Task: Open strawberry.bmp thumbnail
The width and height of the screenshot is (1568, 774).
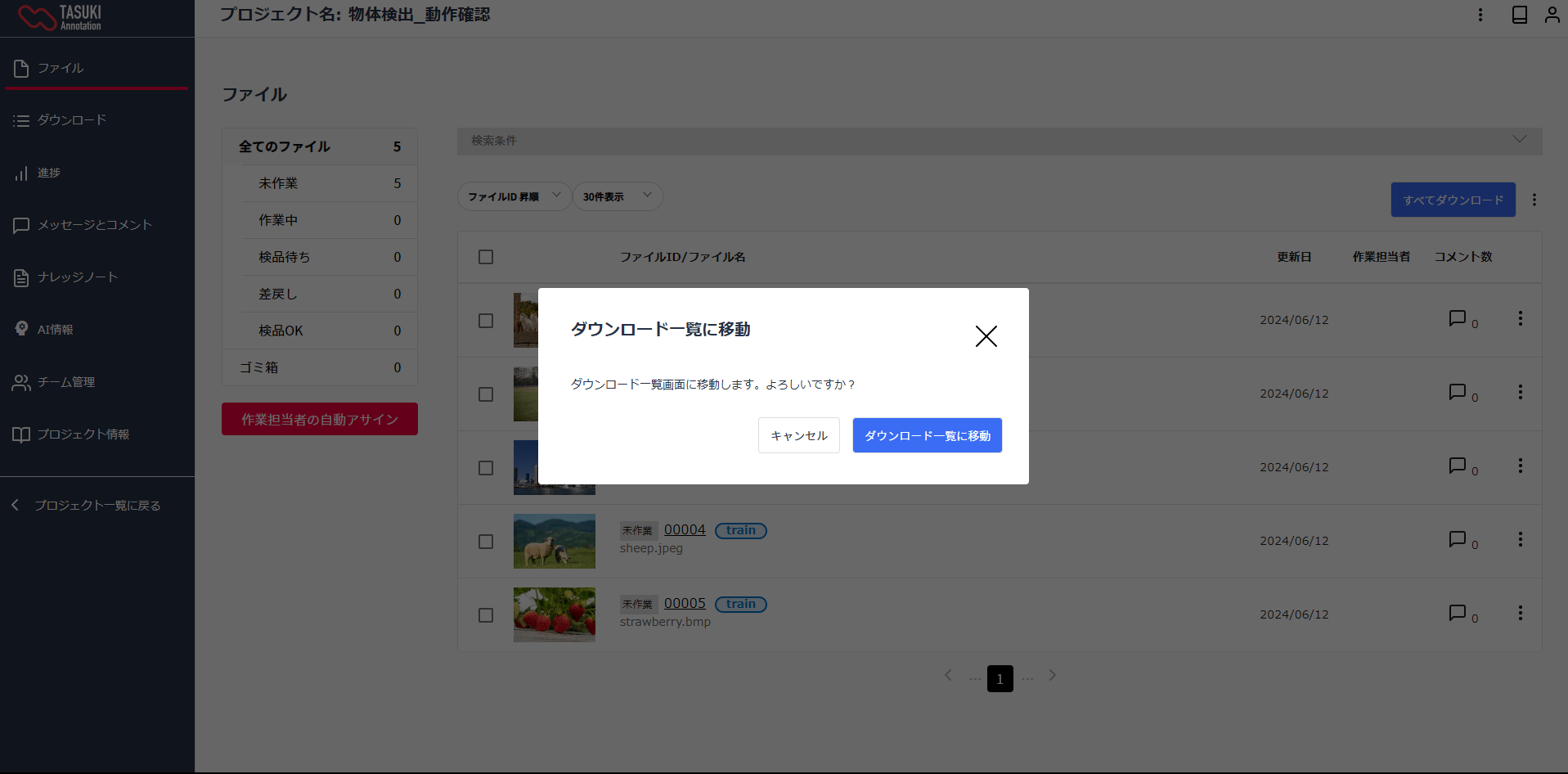Action: click(555, 614)
